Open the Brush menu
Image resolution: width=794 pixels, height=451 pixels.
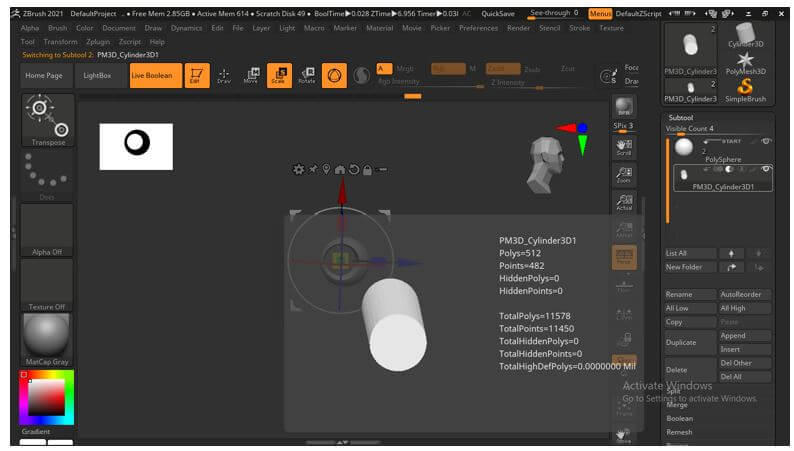tap(57, 28)
